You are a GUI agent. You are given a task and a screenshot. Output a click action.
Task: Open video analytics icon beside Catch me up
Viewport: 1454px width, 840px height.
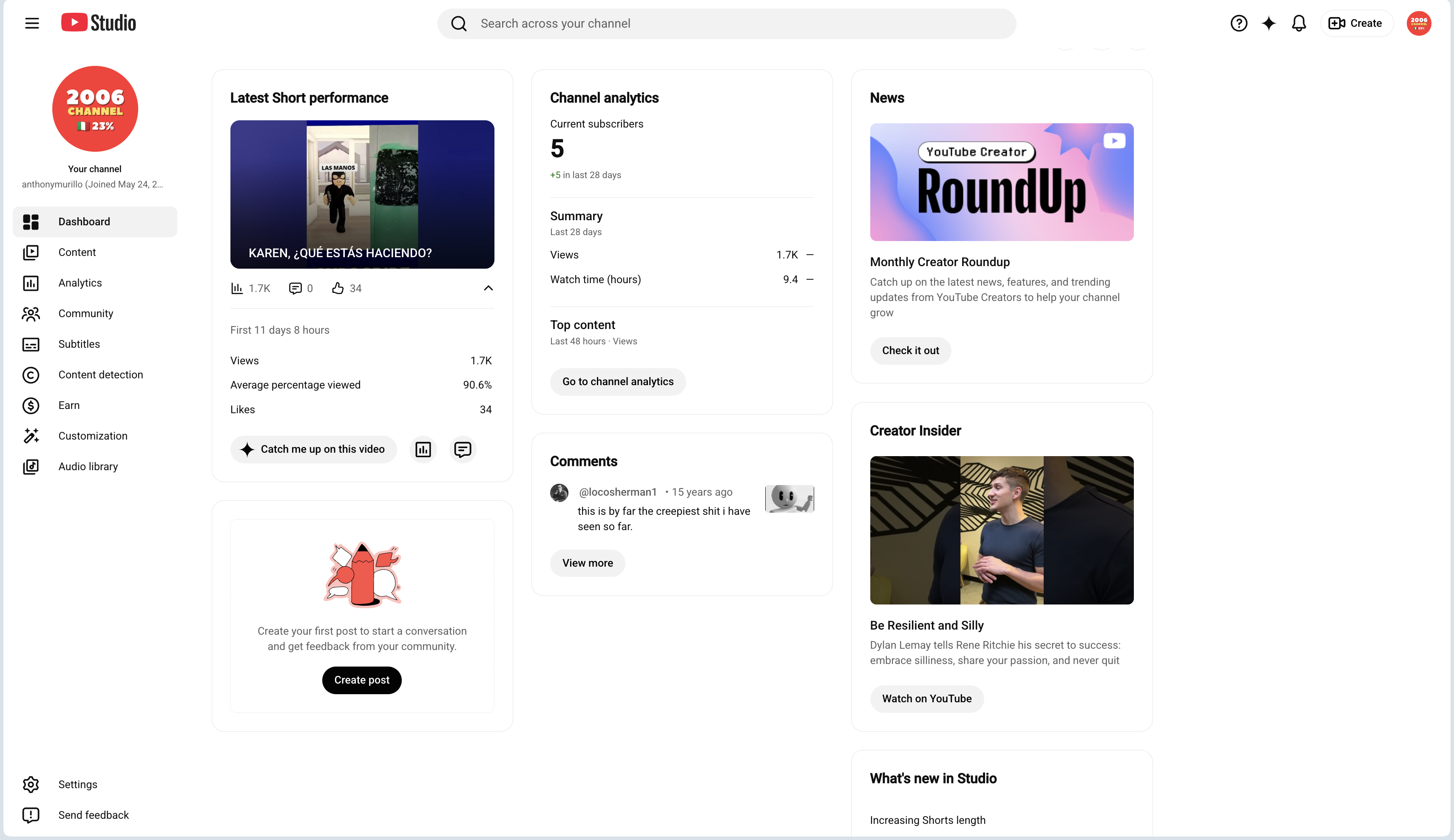click(423, 449)
